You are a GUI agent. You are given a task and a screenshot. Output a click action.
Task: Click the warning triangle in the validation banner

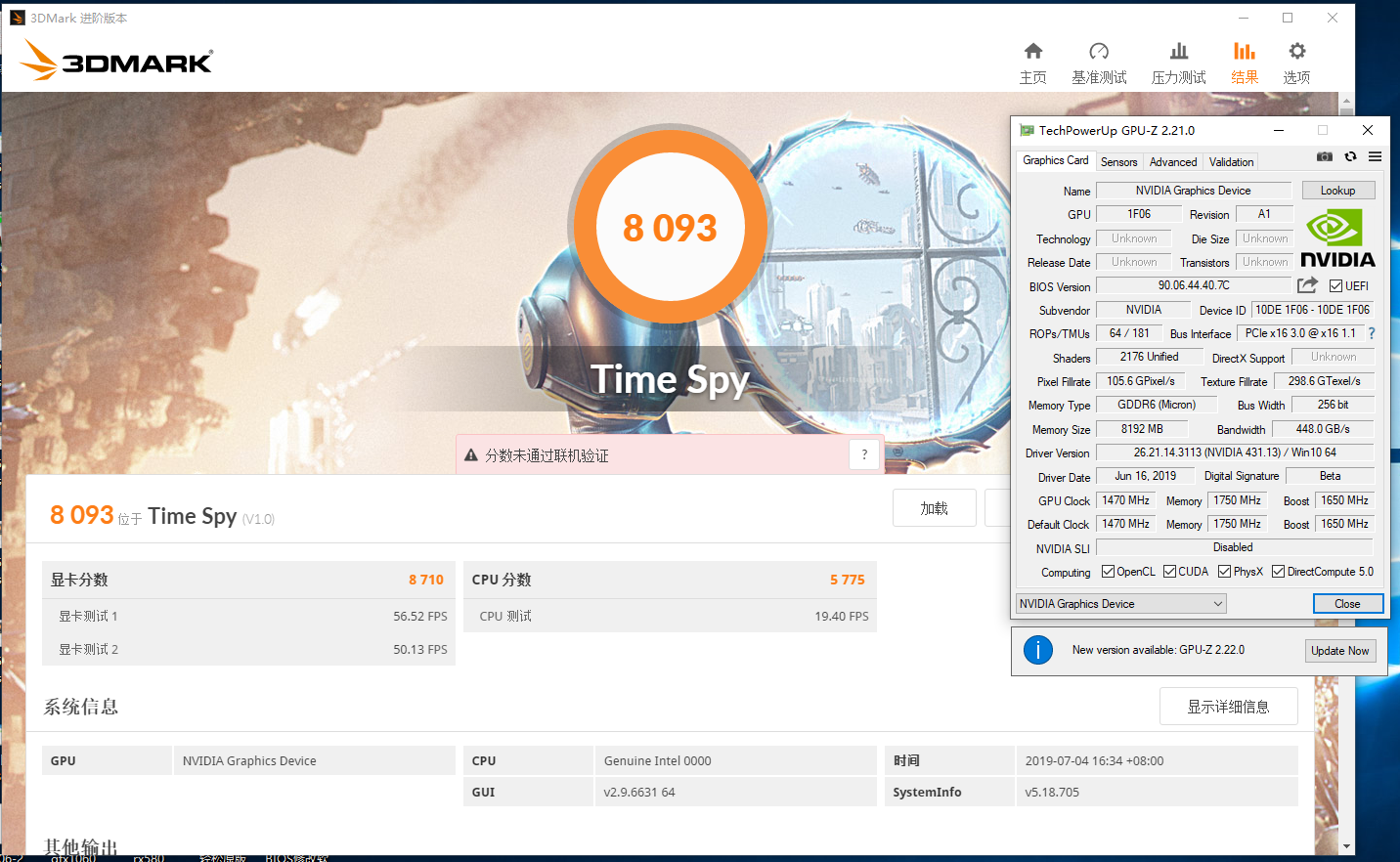point(471,455)
